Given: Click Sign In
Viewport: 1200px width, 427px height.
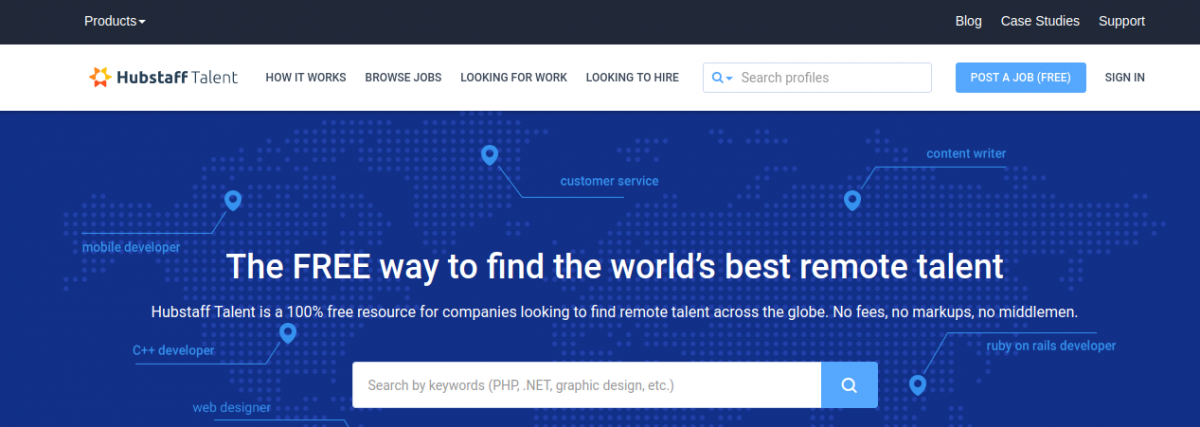Looking at the screenshot, I should [x=1125, y=78].
